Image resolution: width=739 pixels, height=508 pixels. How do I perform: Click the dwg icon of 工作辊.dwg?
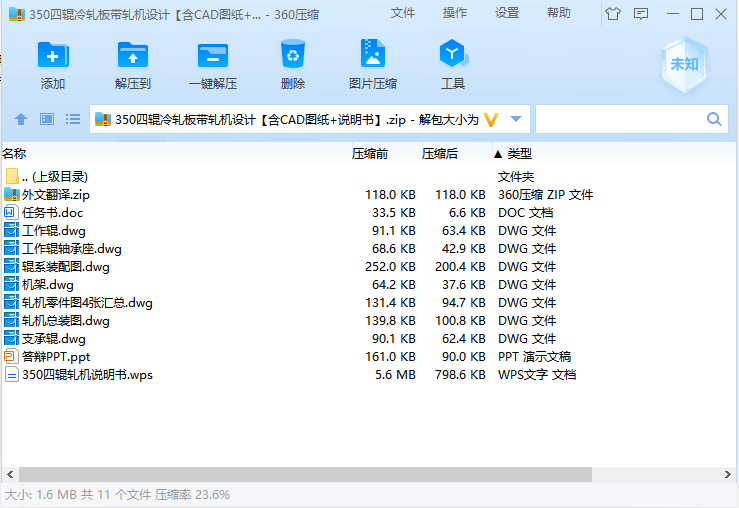11,230
